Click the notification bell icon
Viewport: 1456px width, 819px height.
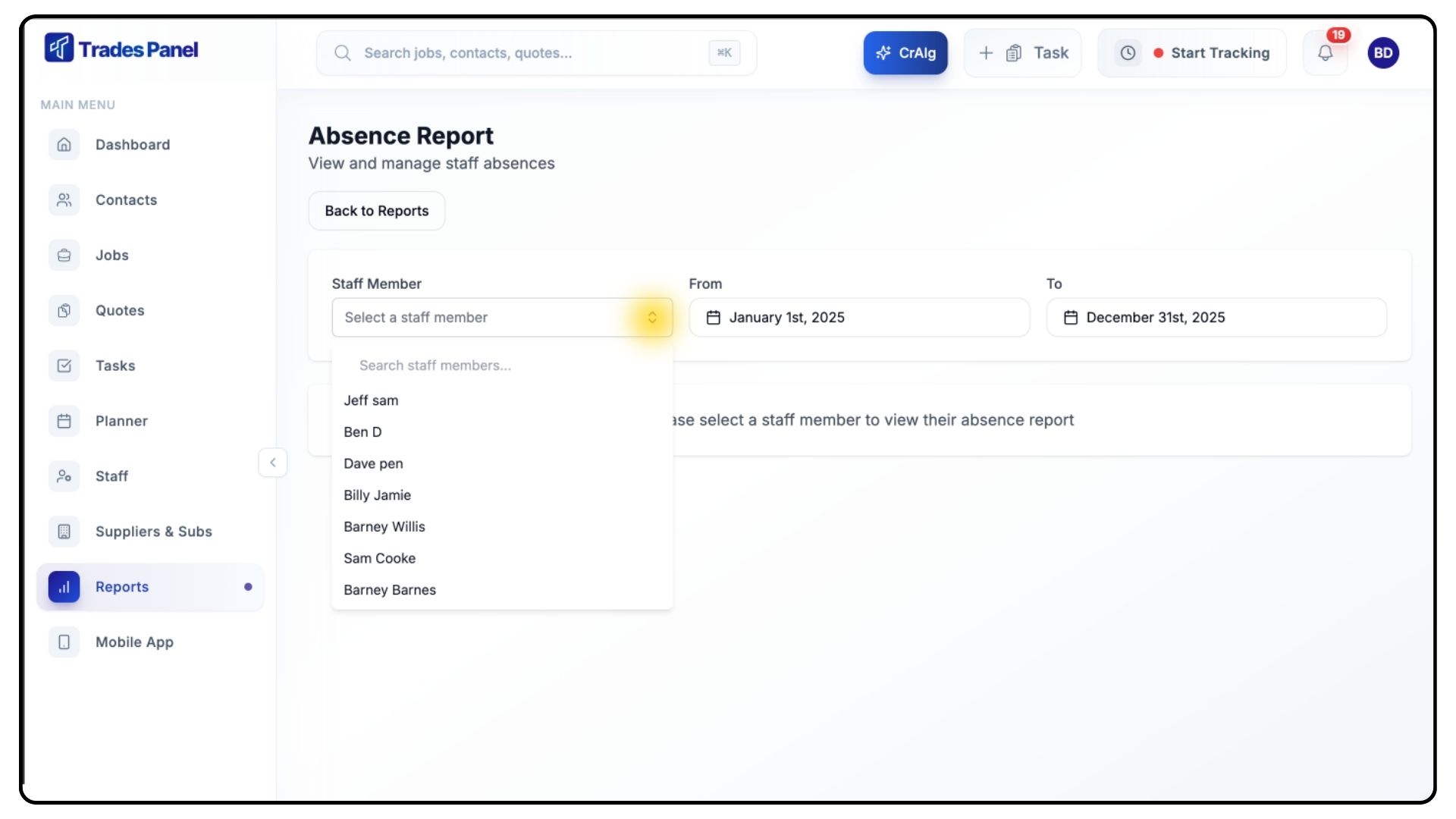pyautogui.click(x=1325, y=53)
